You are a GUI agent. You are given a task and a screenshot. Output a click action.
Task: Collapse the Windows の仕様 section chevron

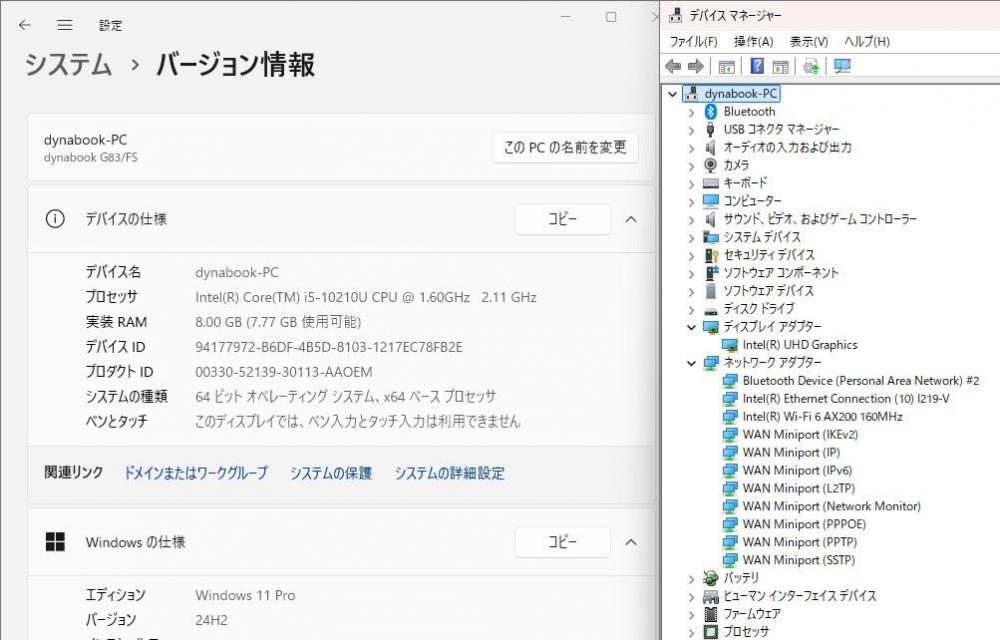(631, 542)
